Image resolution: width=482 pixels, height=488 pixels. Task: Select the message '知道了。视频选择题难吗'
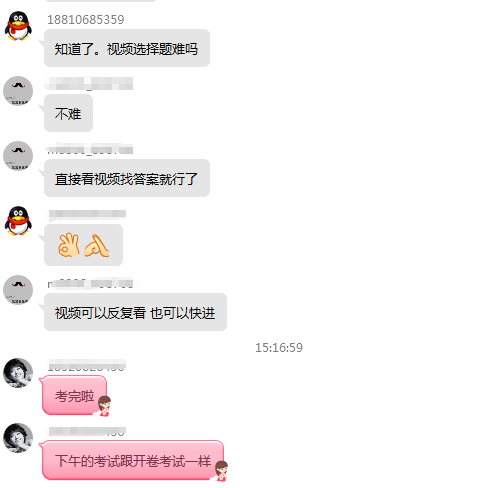point(127,48)
